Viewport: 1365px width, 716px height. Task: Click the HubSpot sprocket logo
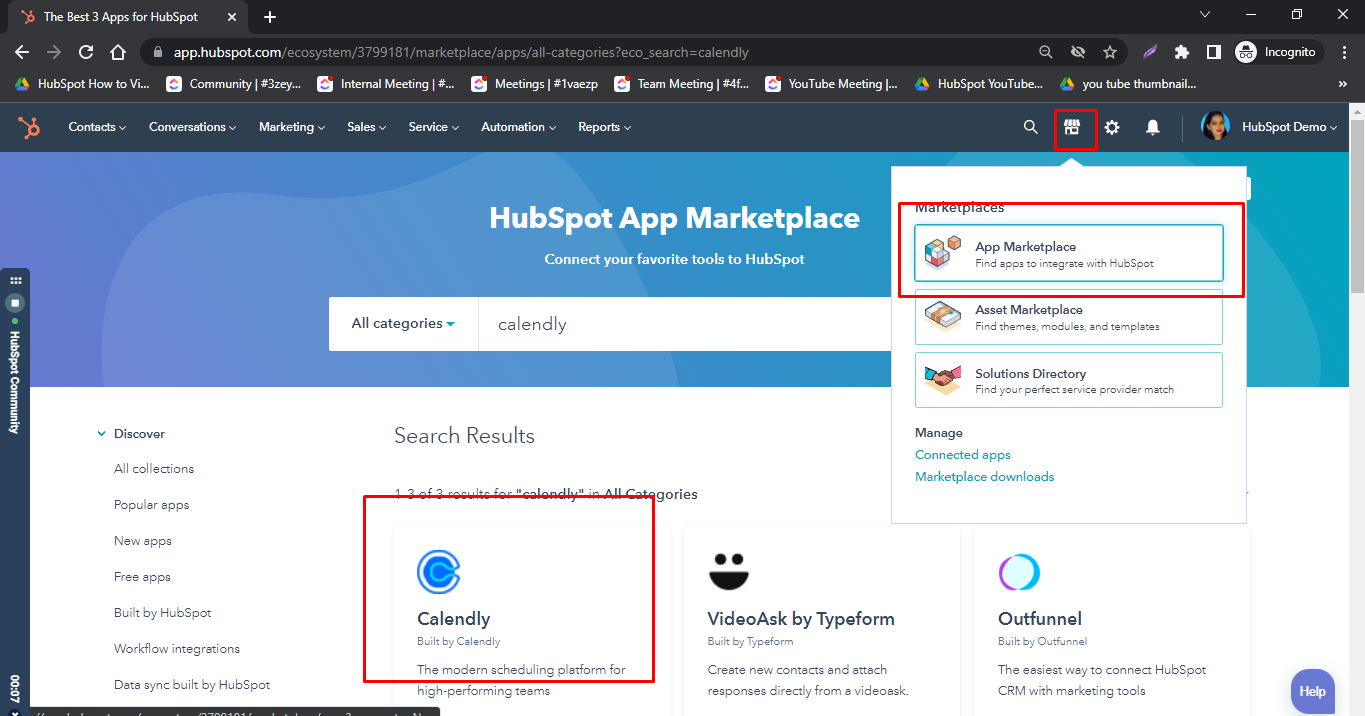(x=29, y=127)
